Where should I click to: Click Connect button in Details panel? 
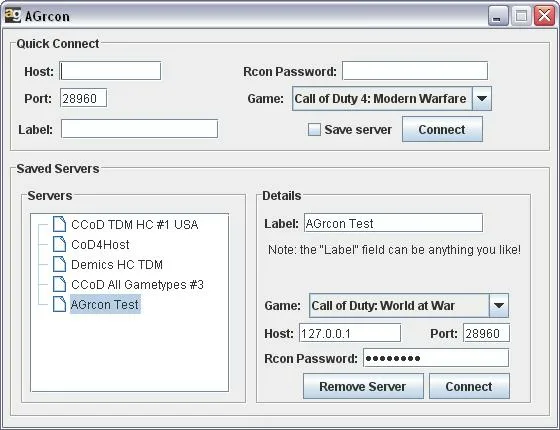(x=469, y=386)
